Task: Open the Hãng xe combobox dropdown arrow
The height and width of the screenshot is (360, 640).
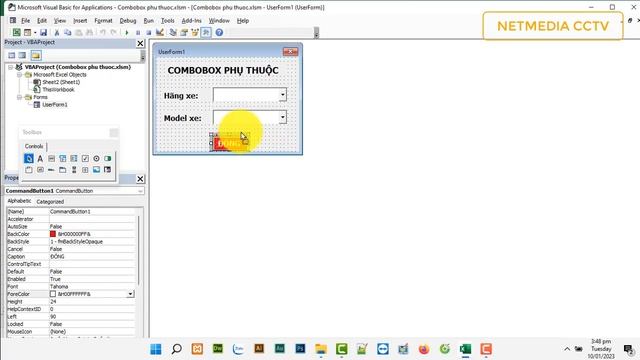Action: (282, 95)
